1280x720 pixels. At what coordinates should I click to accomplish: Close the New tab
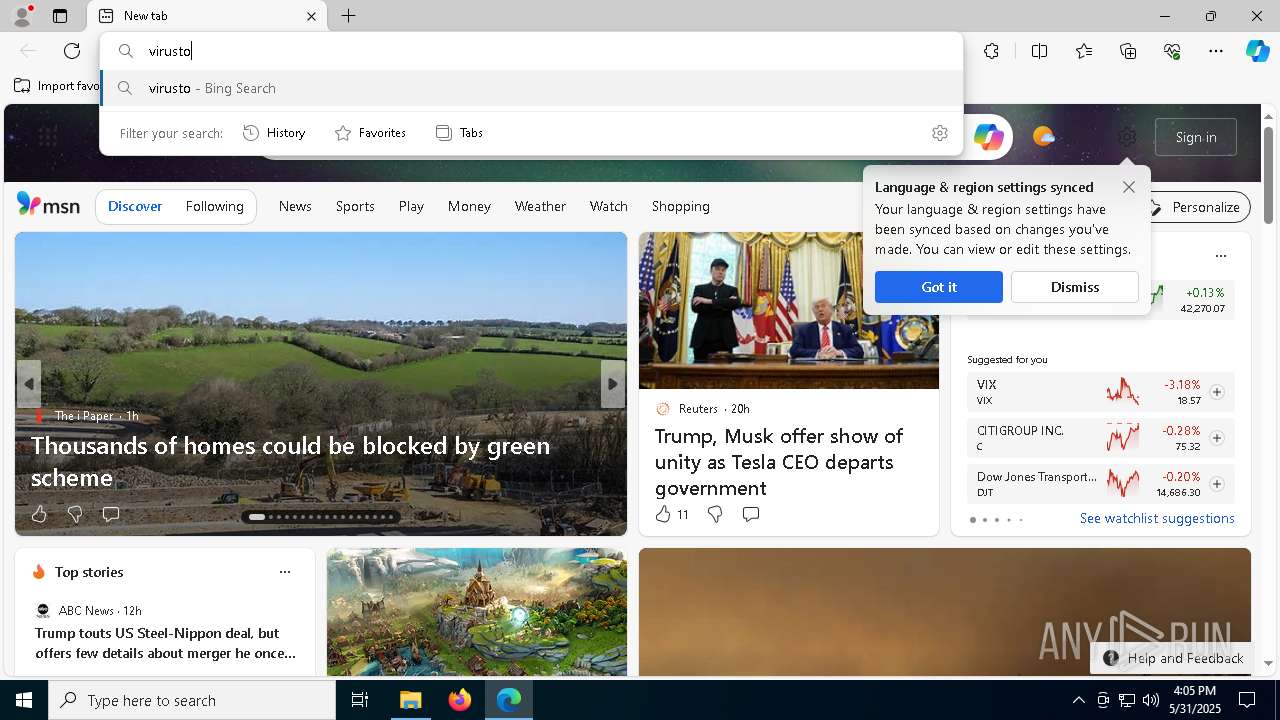click(x=311, y=16)
